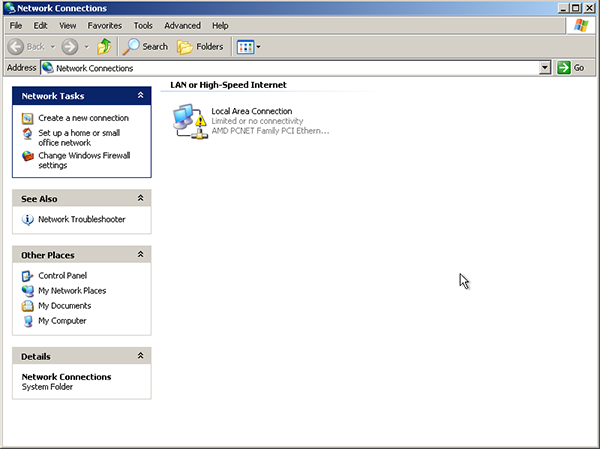This screenshot has width=600, height=449.
Task: Open the Favorites menu
Action: (x=105, y=25)
